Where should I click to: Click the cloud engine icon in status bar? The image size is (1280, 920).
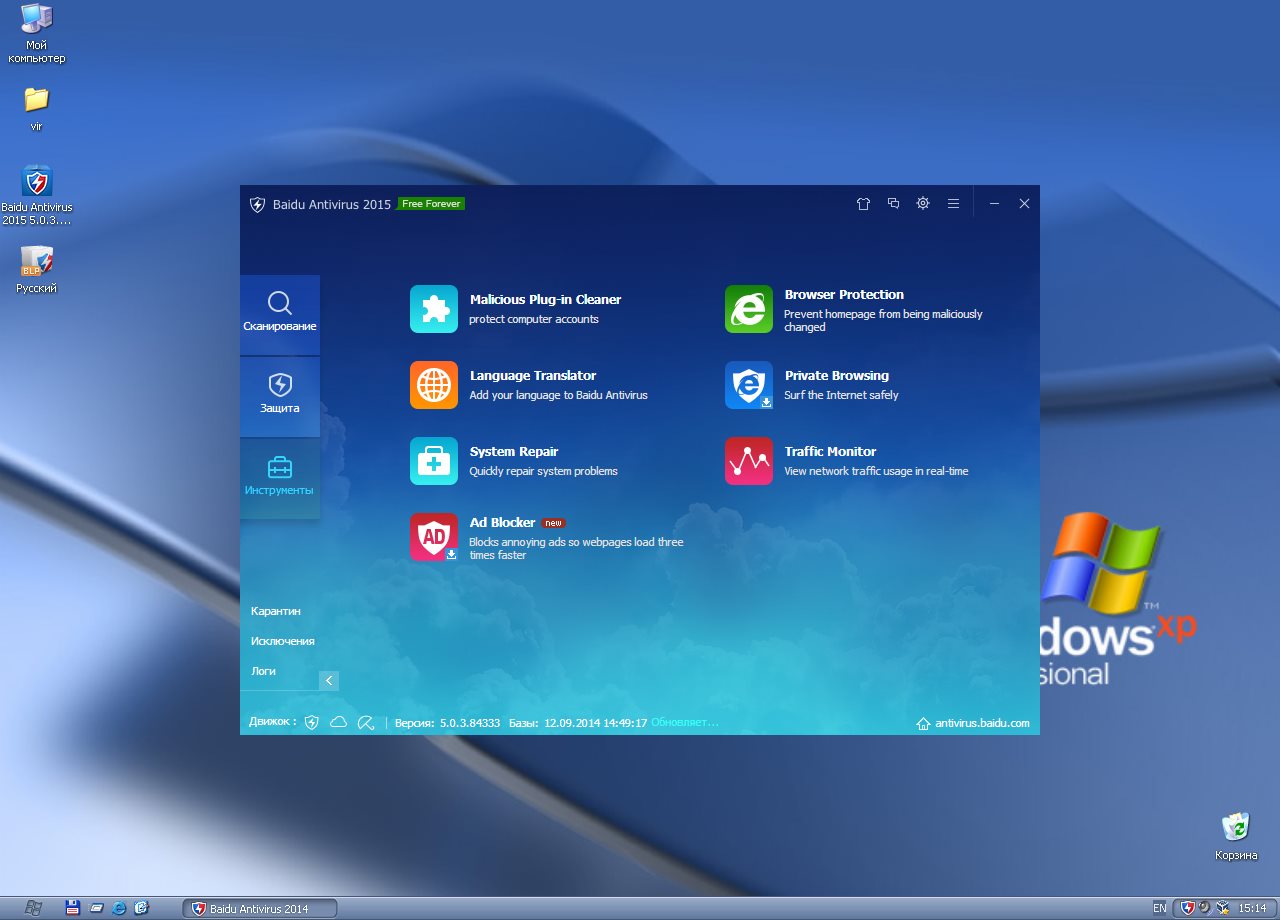pos(339,722)
